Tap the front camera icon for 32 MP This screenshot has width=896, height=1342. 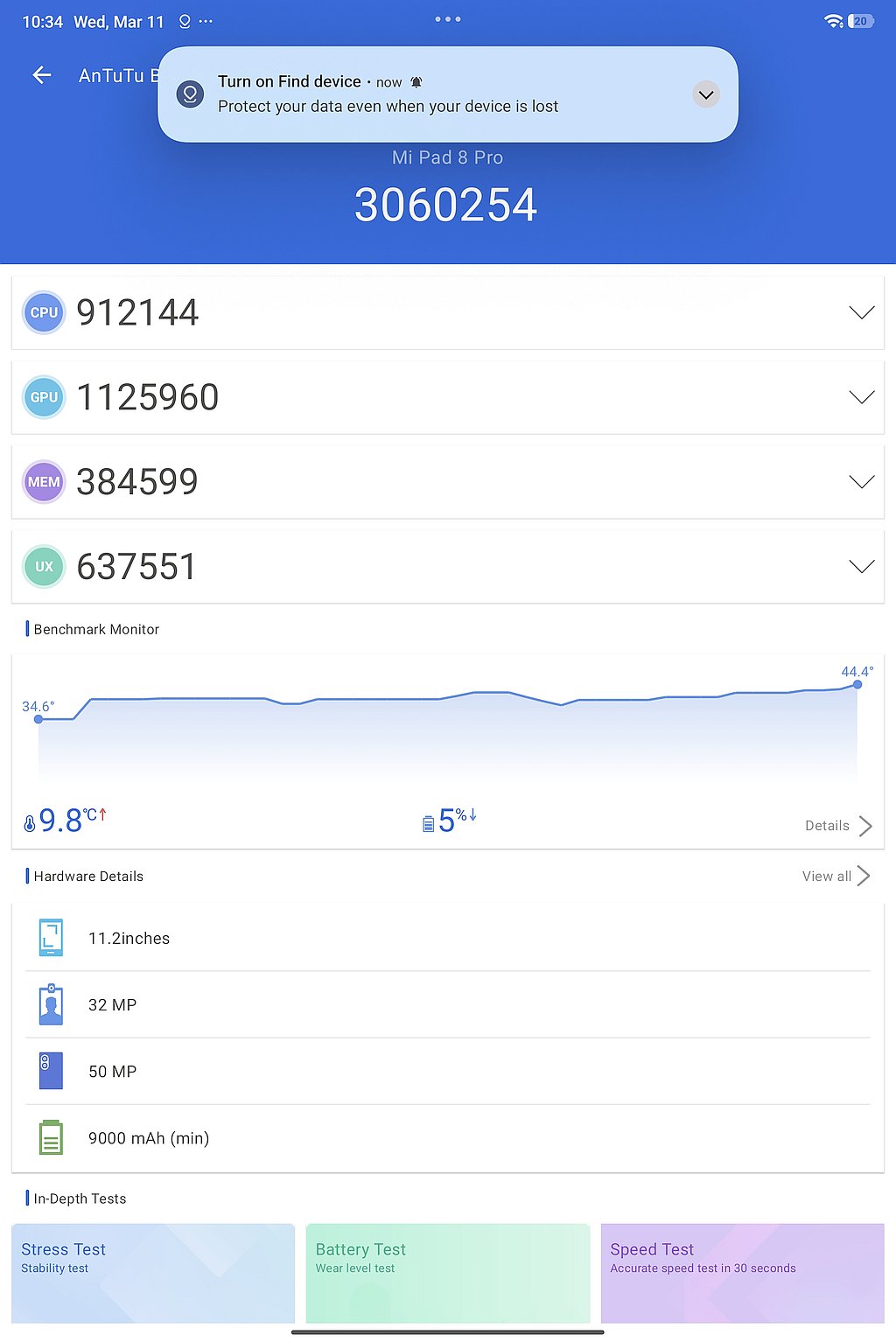[51, 1004]
